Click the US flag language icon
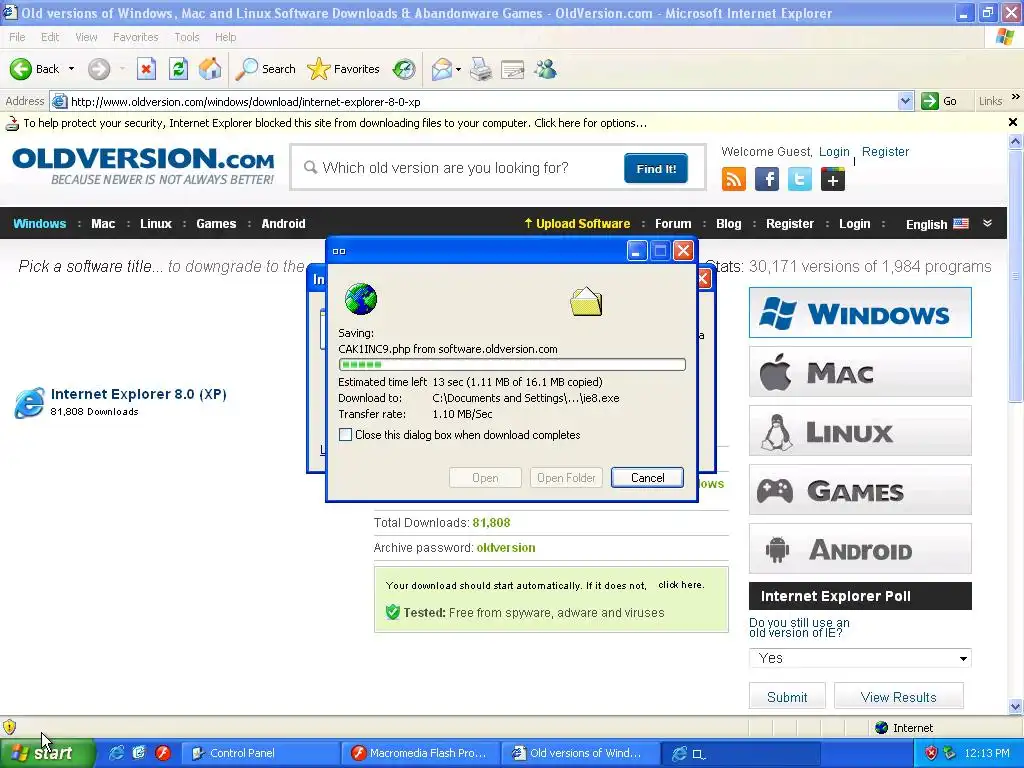Screen dimensions: 1024x768 961,223
